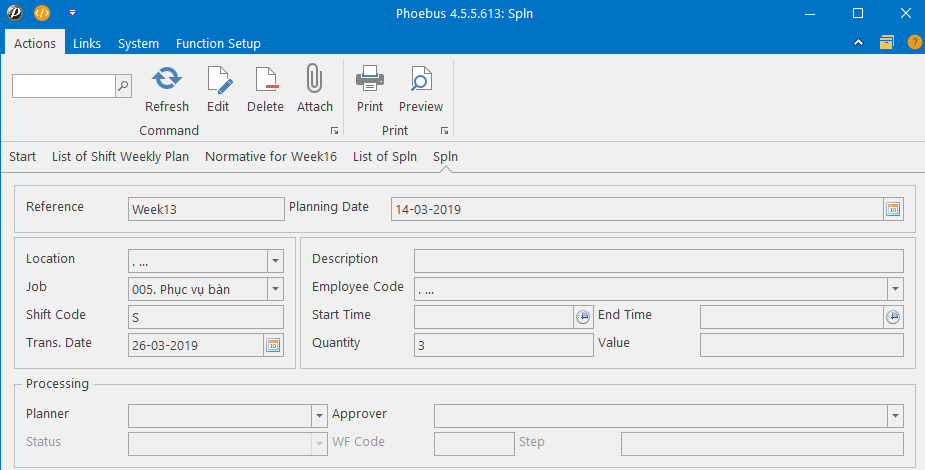Screen dimensions: 925x470
Task: Open the Function Setup tab
Action: pos(218,43)
